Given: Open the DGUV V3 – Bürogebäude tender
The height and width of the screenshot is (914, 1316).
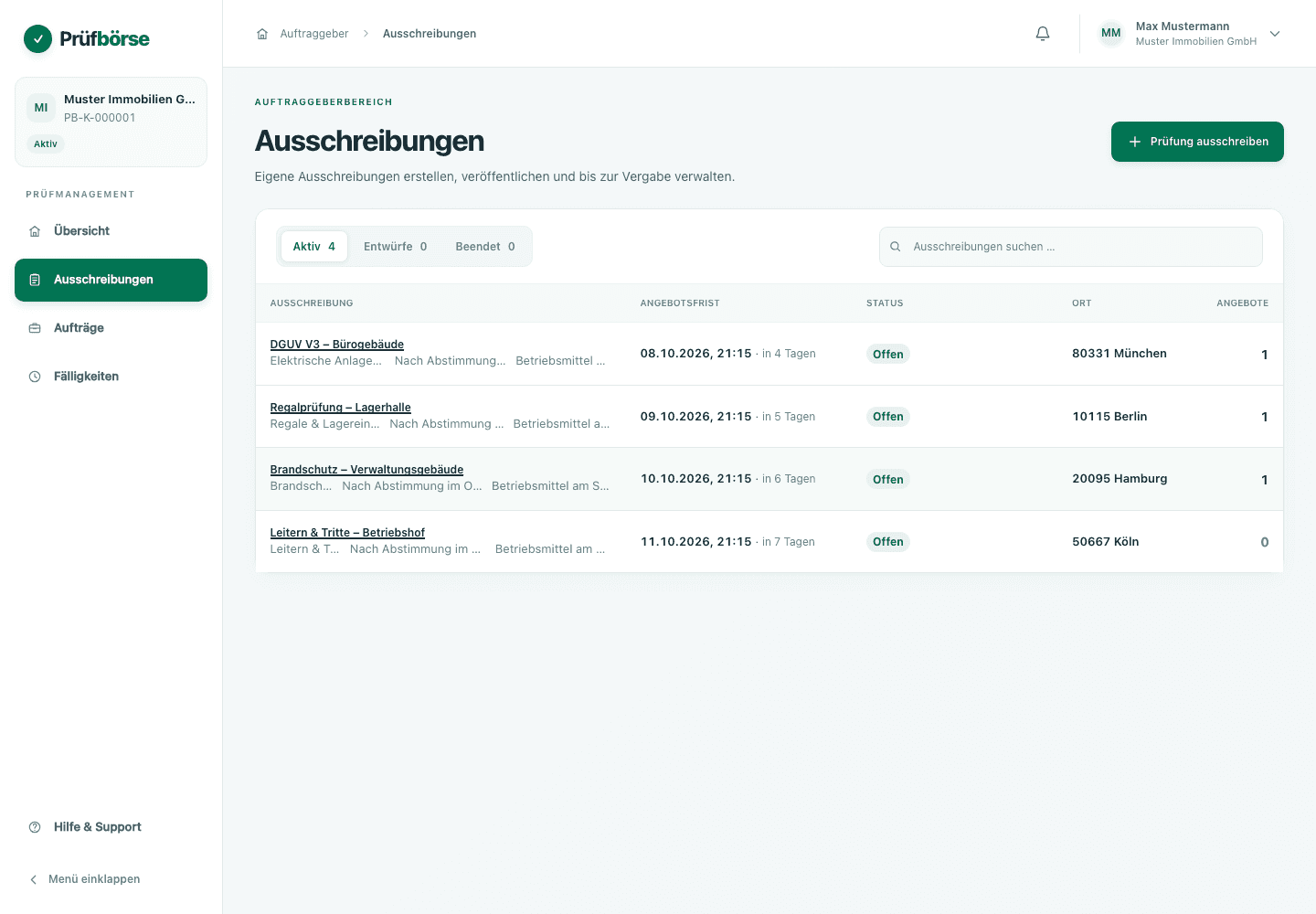Looking at the screenshot, I should (x=336, y=345).
